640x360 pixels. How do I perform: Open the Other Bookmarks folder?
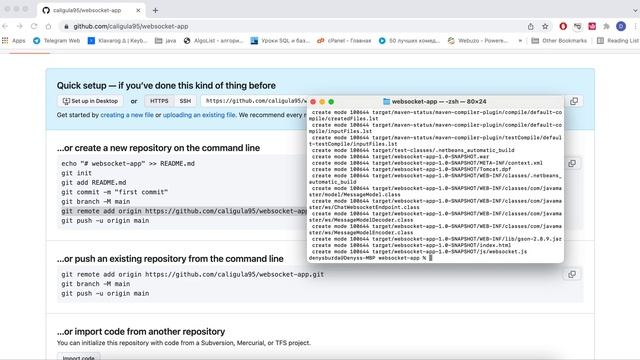click(559, 40)
